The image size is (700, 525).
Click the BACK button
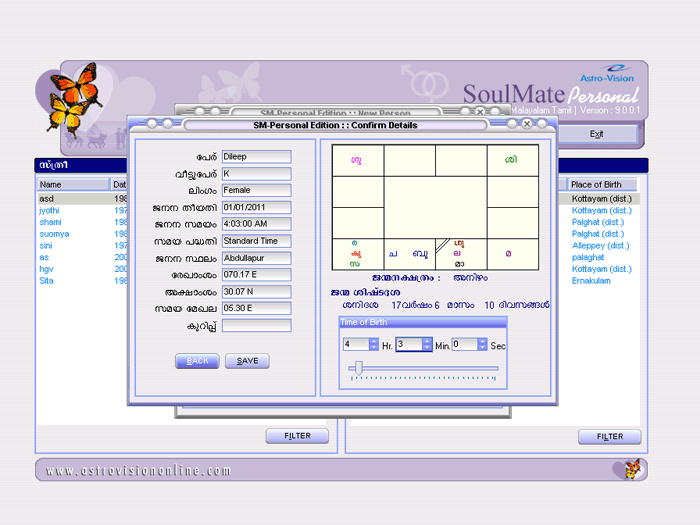click(197, 361)
